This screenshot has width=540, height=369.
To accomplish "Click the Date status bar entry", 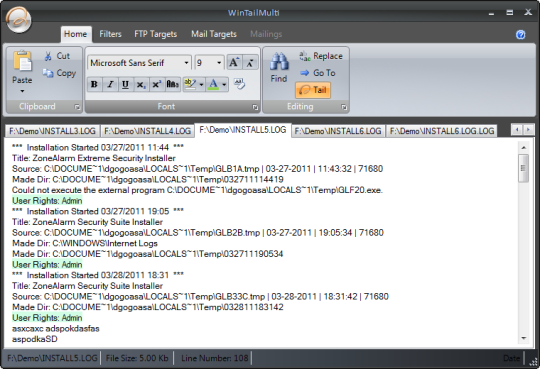I will click(511, 358).
